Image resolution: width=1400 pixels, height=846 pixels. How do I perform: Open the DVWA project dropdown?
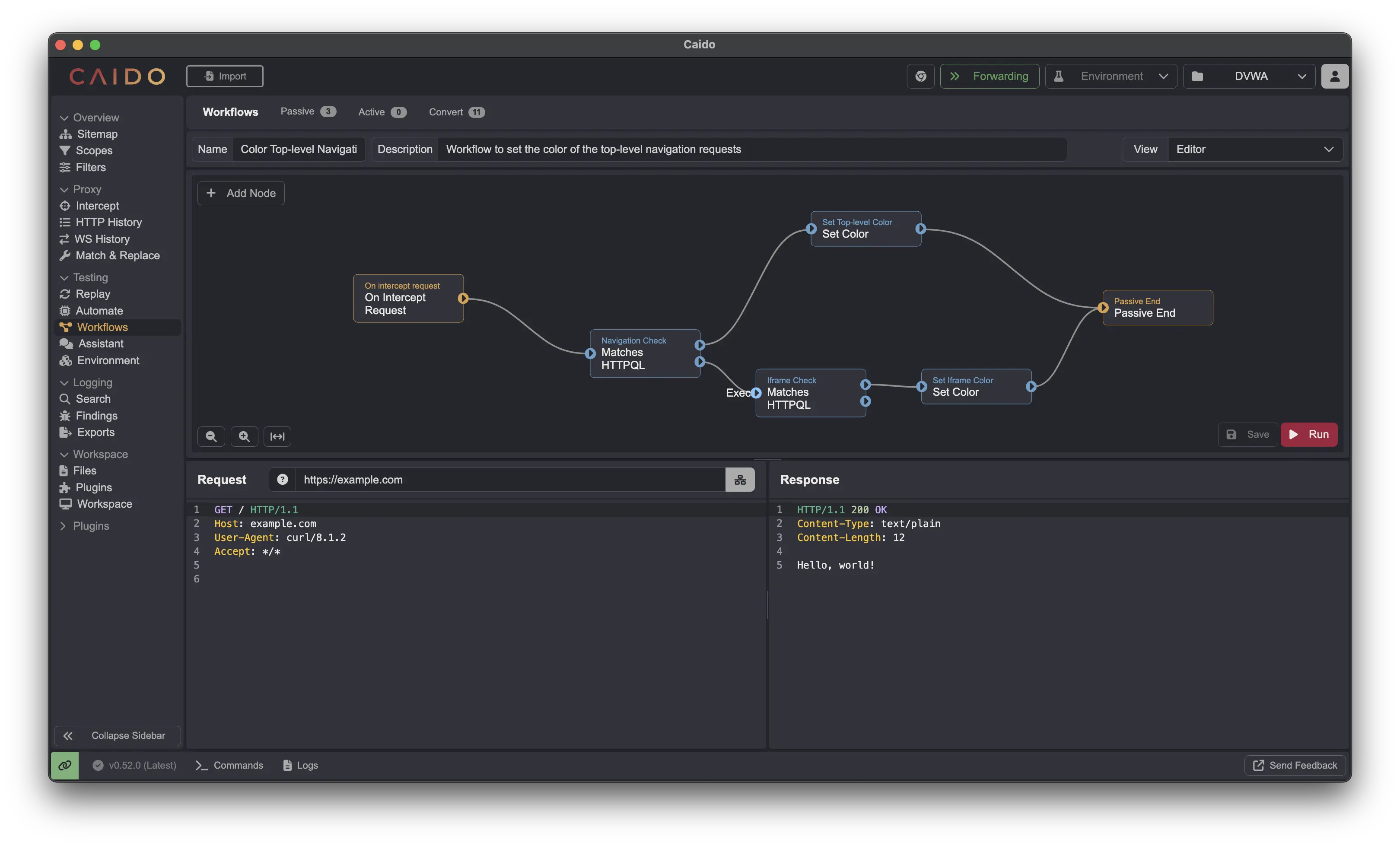(x=1249, y=76)
